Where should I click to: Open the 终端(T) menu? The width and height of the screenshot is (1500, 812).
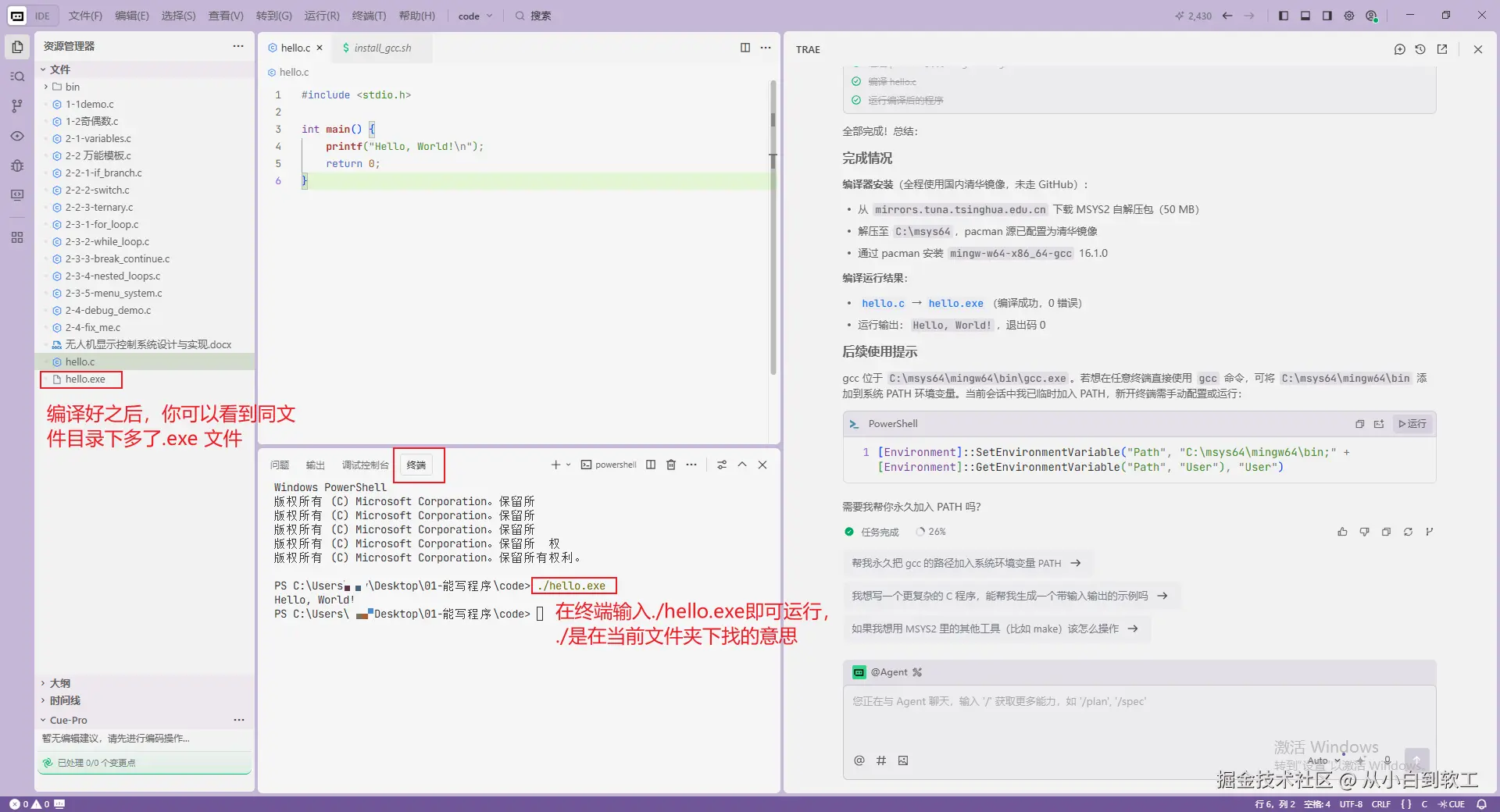click(369, 16)
